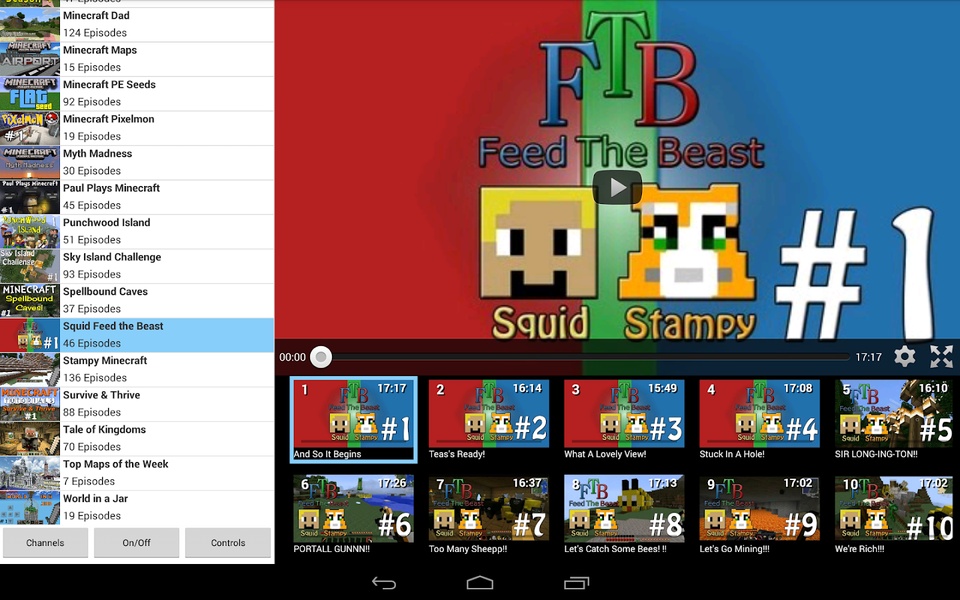Click the Sky Island Challenge thumbnail image
Screen dimensions: 960x600
[x=30, y=266]
